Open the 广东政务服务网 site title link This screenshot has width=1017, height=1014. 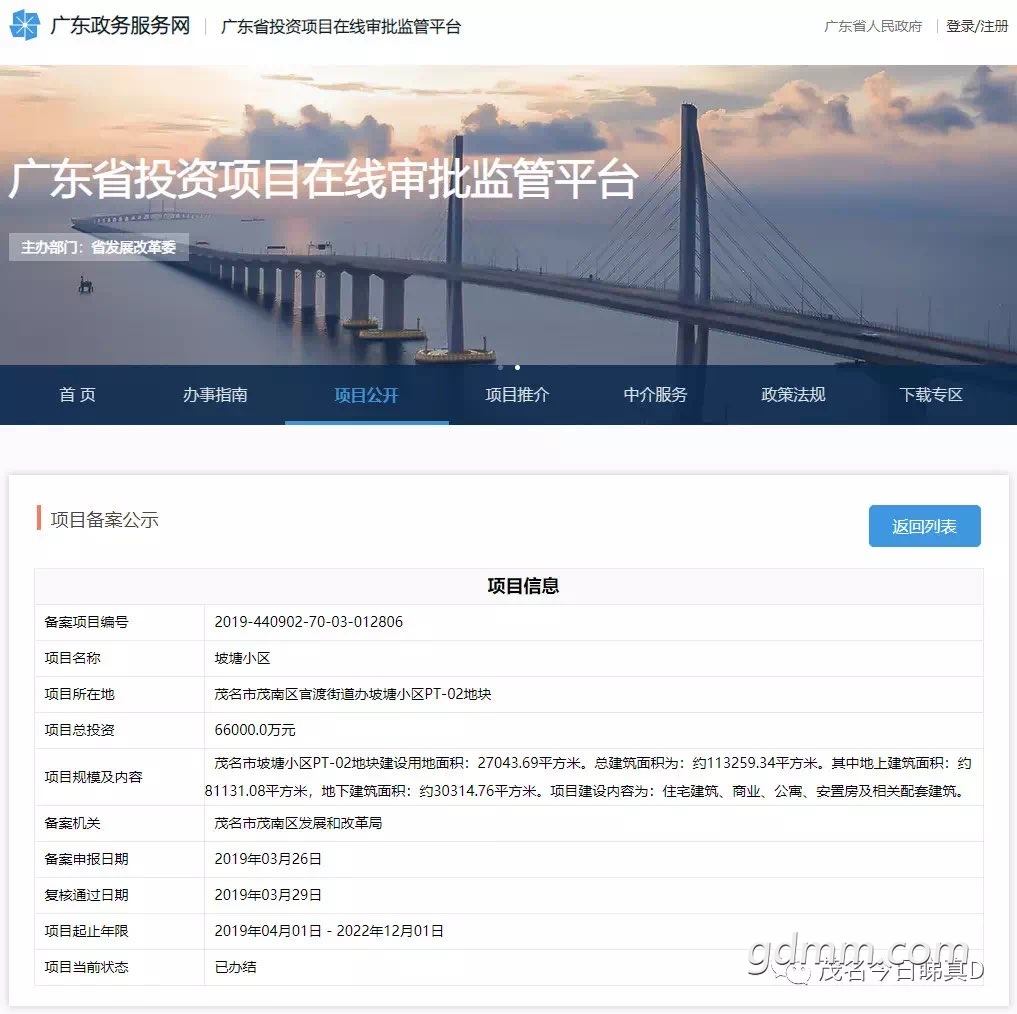click(120, 26)
